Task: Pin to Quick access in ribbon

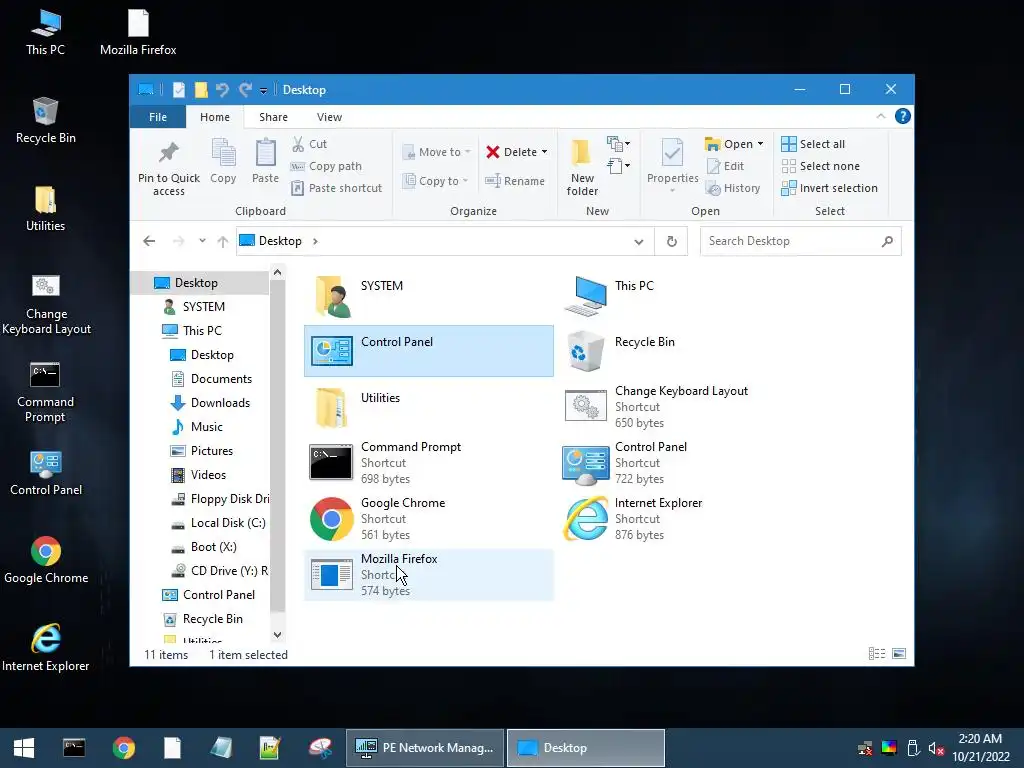Action: pos(168,167)
